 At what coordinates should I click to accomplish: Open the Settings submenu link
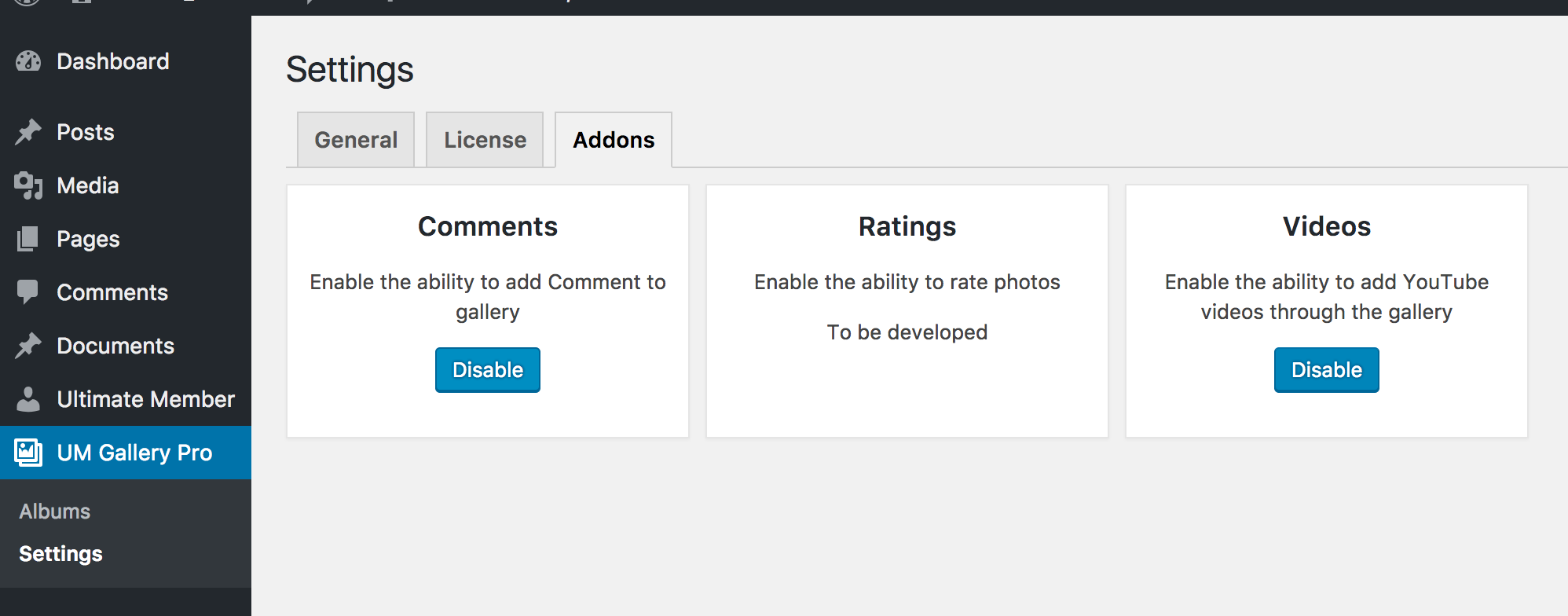coord(60,554)
